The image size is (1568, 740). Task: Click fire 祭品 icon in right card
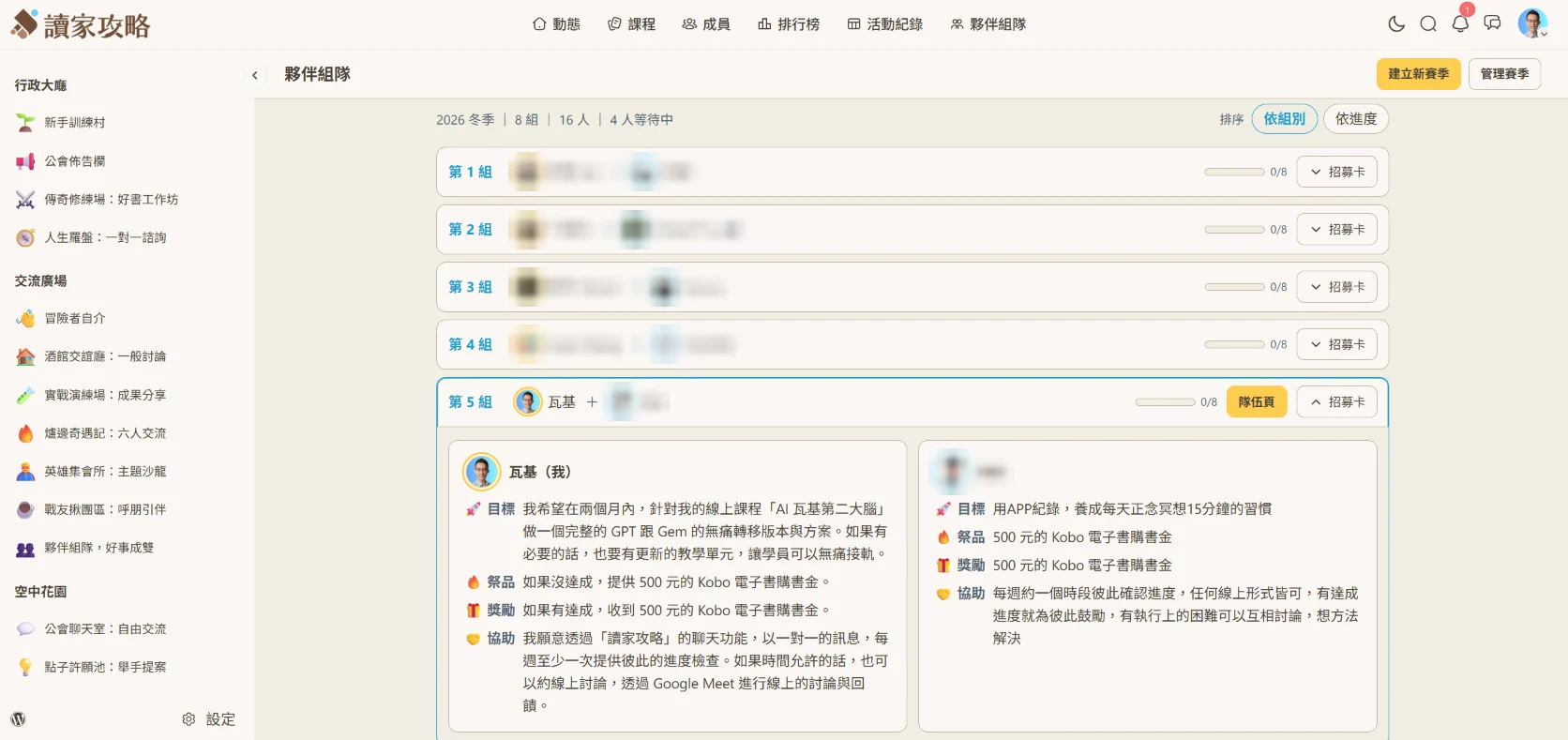(943, 537)
